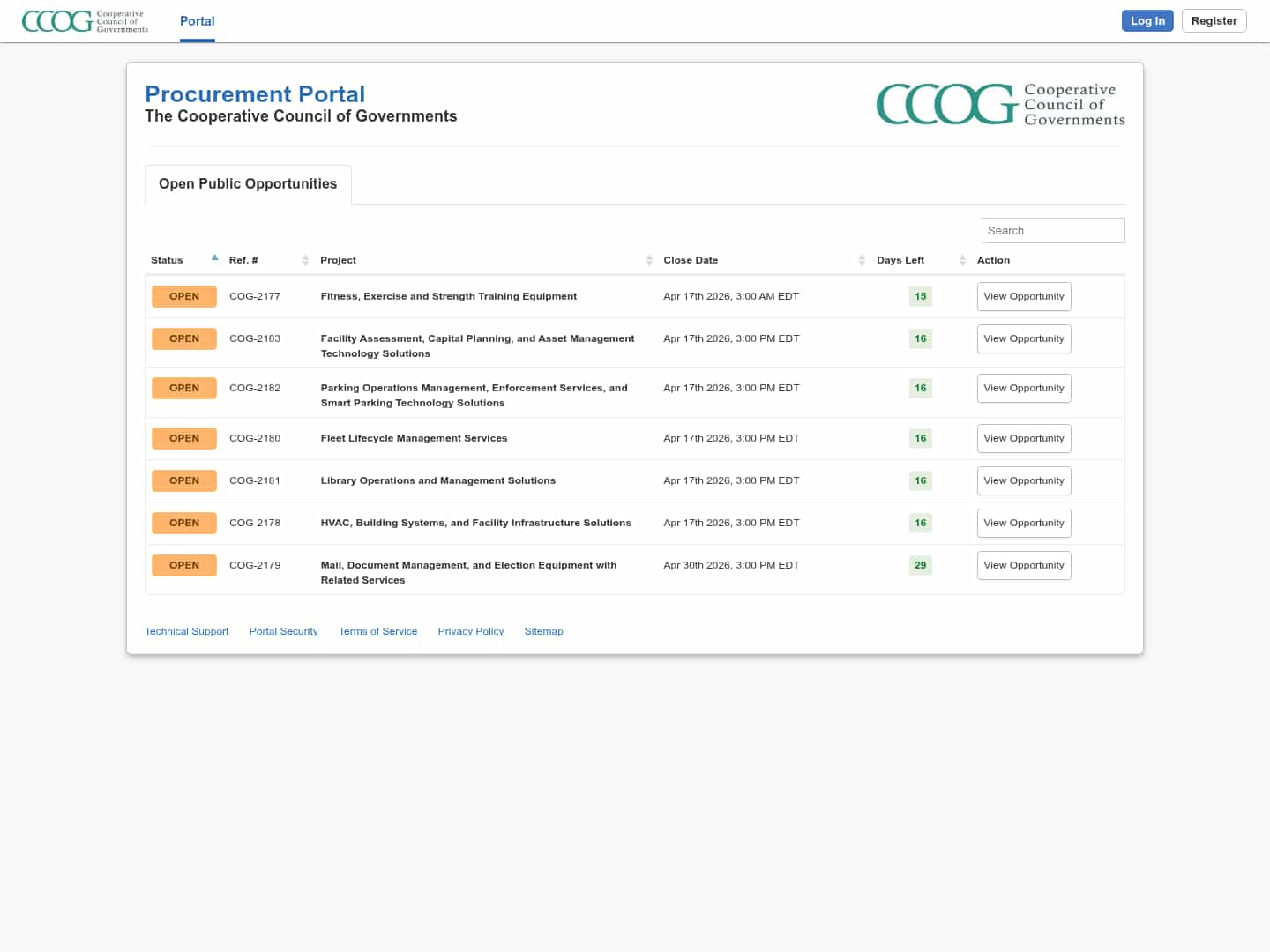The width and height of the screenshot is (1270, 952).
Task: Sort table by Status column arrow
Action: tap(214, 258)
